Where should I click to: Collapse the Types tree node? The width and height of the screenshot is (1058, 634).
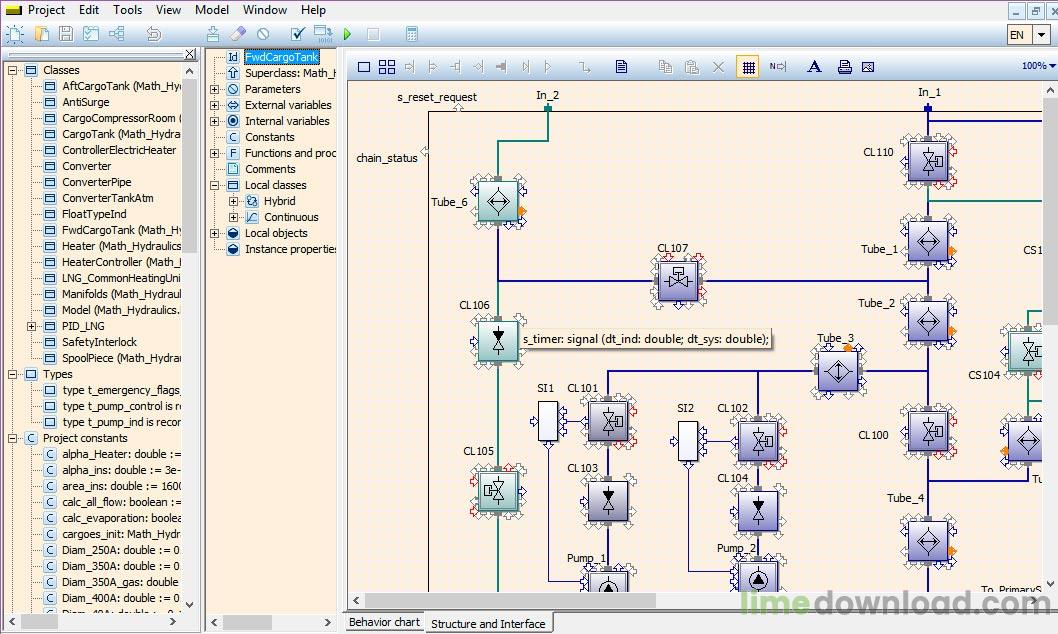[x=12, y=374]
